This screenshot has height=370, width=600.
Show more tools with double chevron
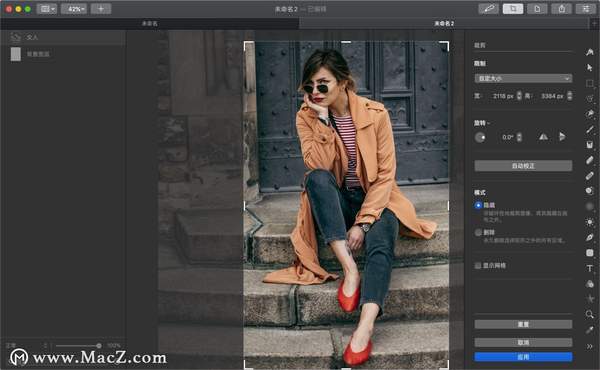coord(589,346)
